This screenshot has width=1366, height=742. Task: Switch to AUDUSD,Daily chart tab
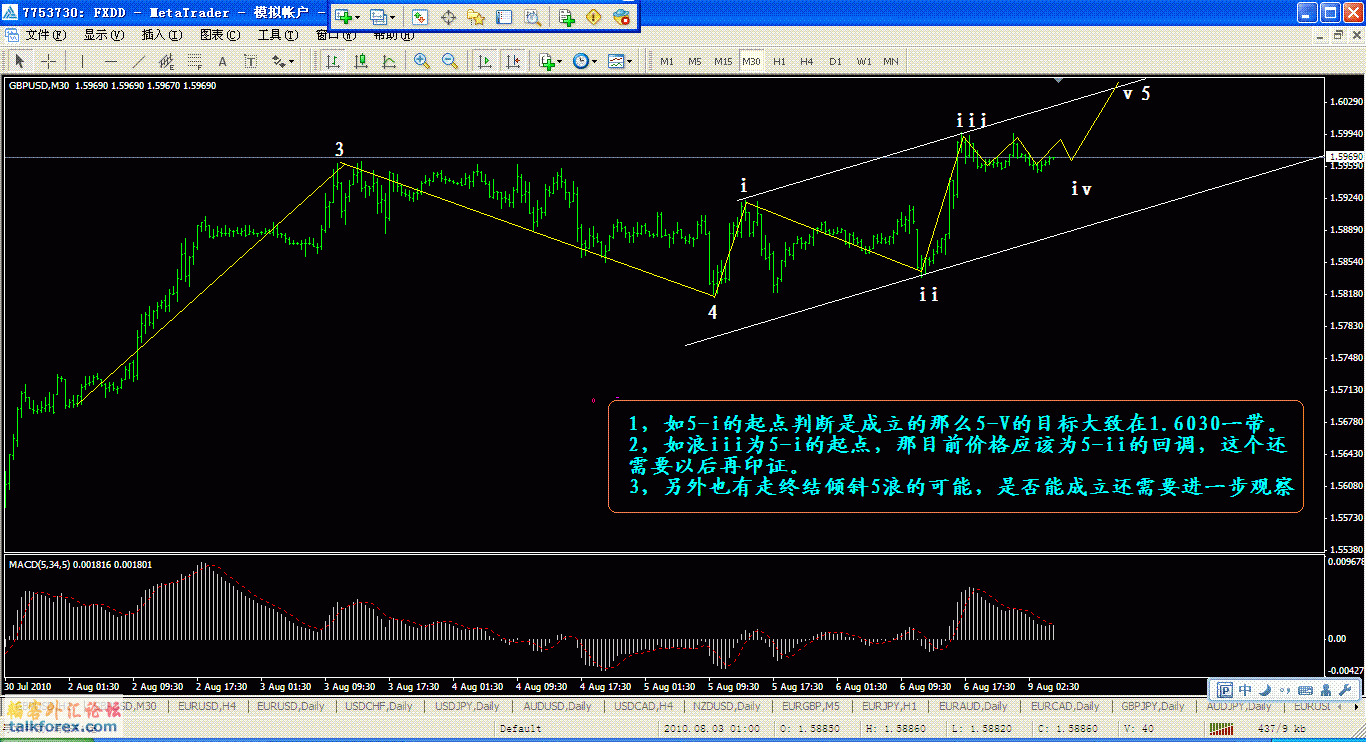click(556, 706)
